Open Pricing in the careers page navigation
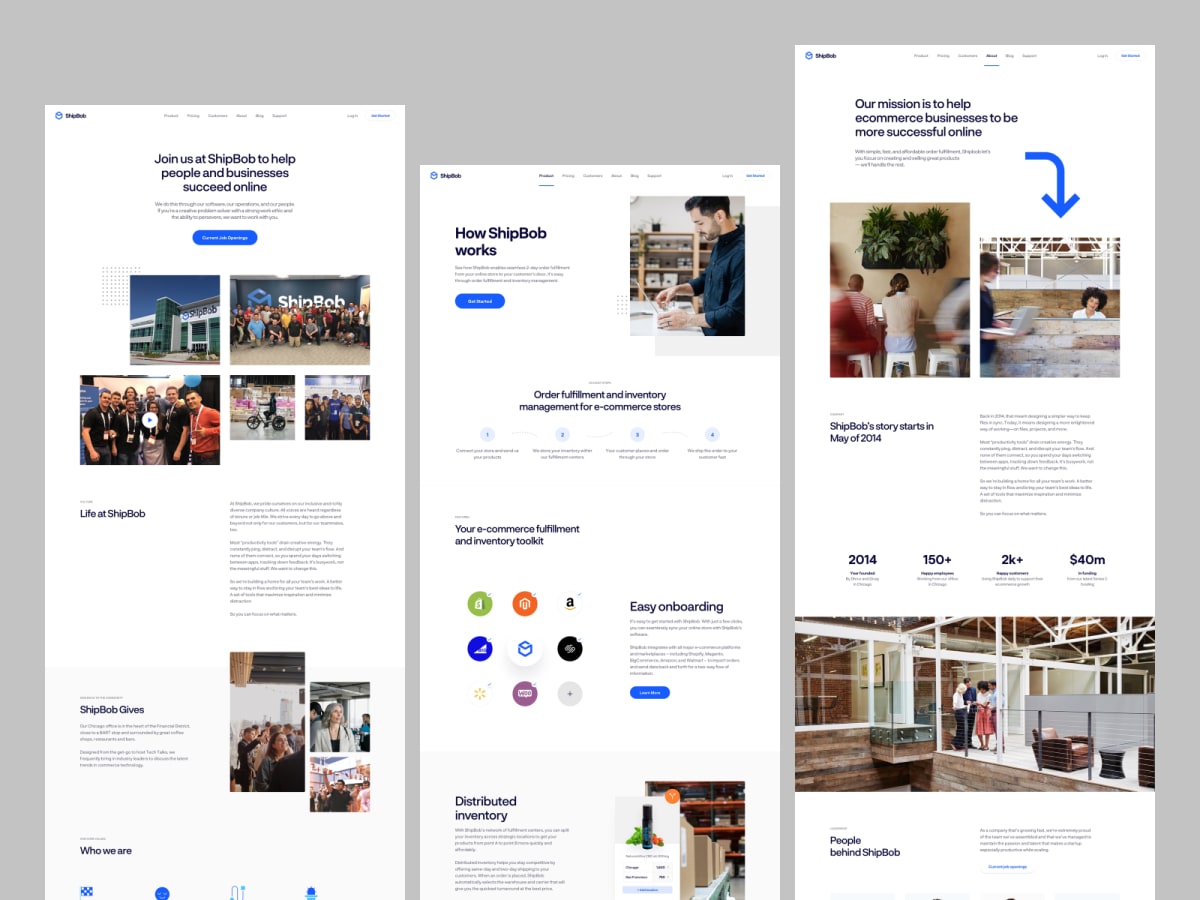The width and height of the screenshot is (1200, 900). 193,116
